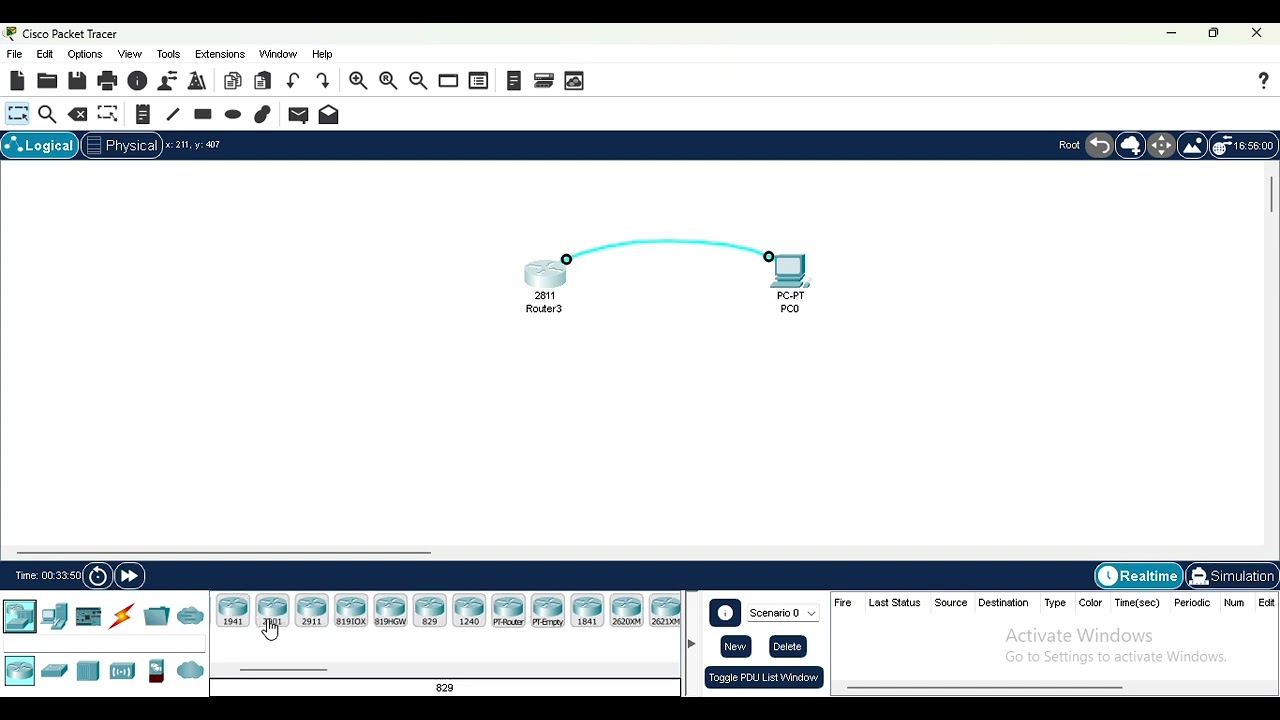Copy selection with the copy icon

pos(233,81)
